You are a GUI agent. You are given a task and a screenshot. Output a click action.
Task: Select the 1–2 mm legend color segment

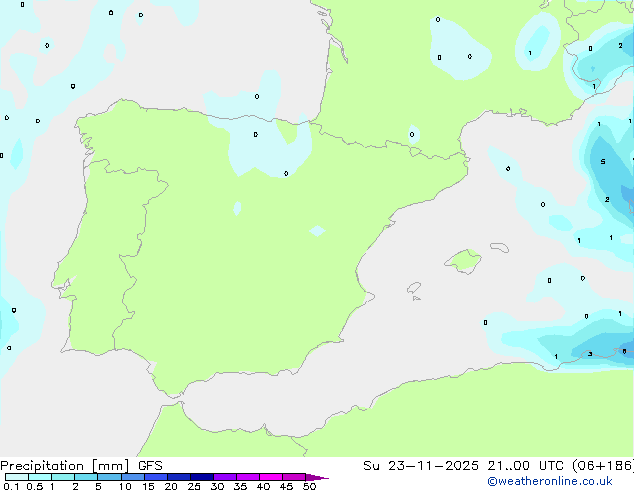63,477
